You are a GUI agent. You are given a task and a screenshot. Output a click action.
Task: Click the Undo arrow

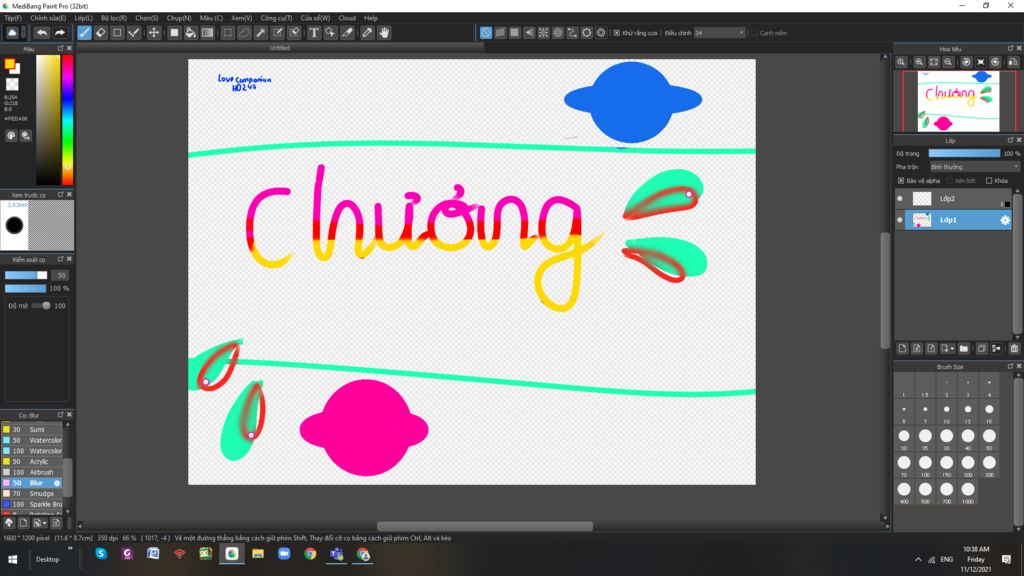[42, 33]
